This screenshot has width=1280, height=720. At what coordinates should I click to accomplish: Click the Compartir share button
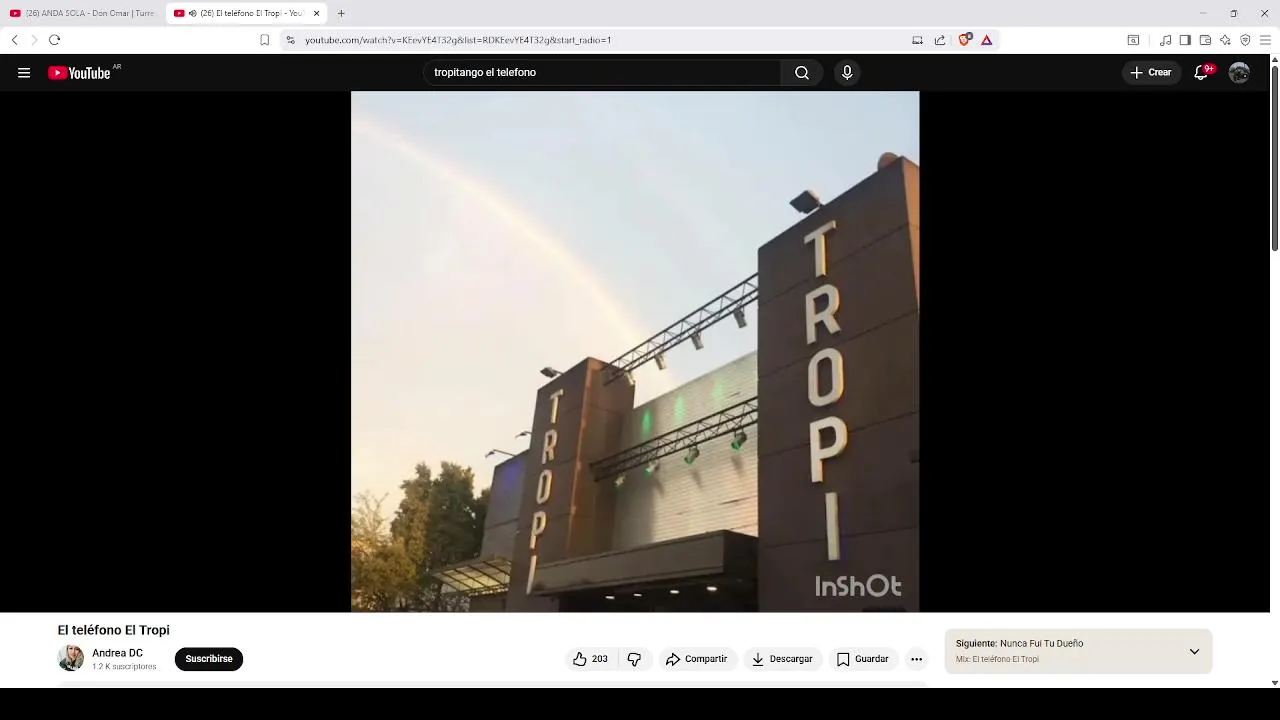(697, 659)
